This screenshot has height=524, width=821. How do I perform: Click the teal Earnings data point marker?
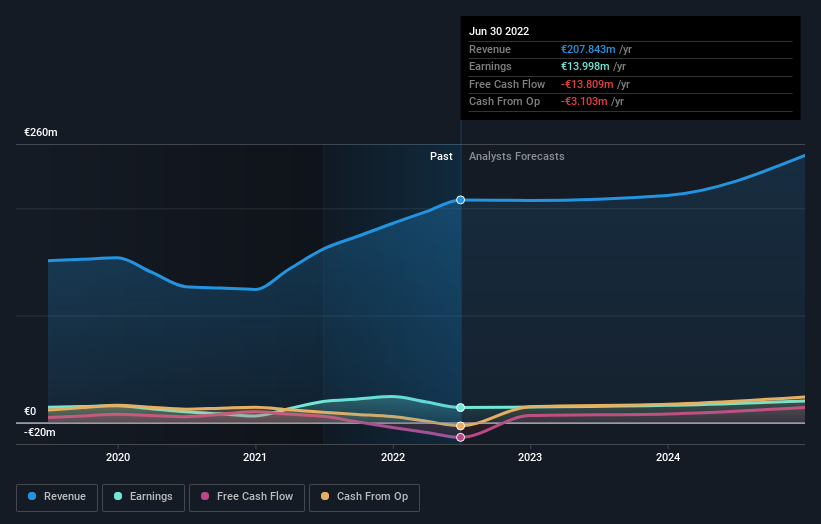point(460,407)
